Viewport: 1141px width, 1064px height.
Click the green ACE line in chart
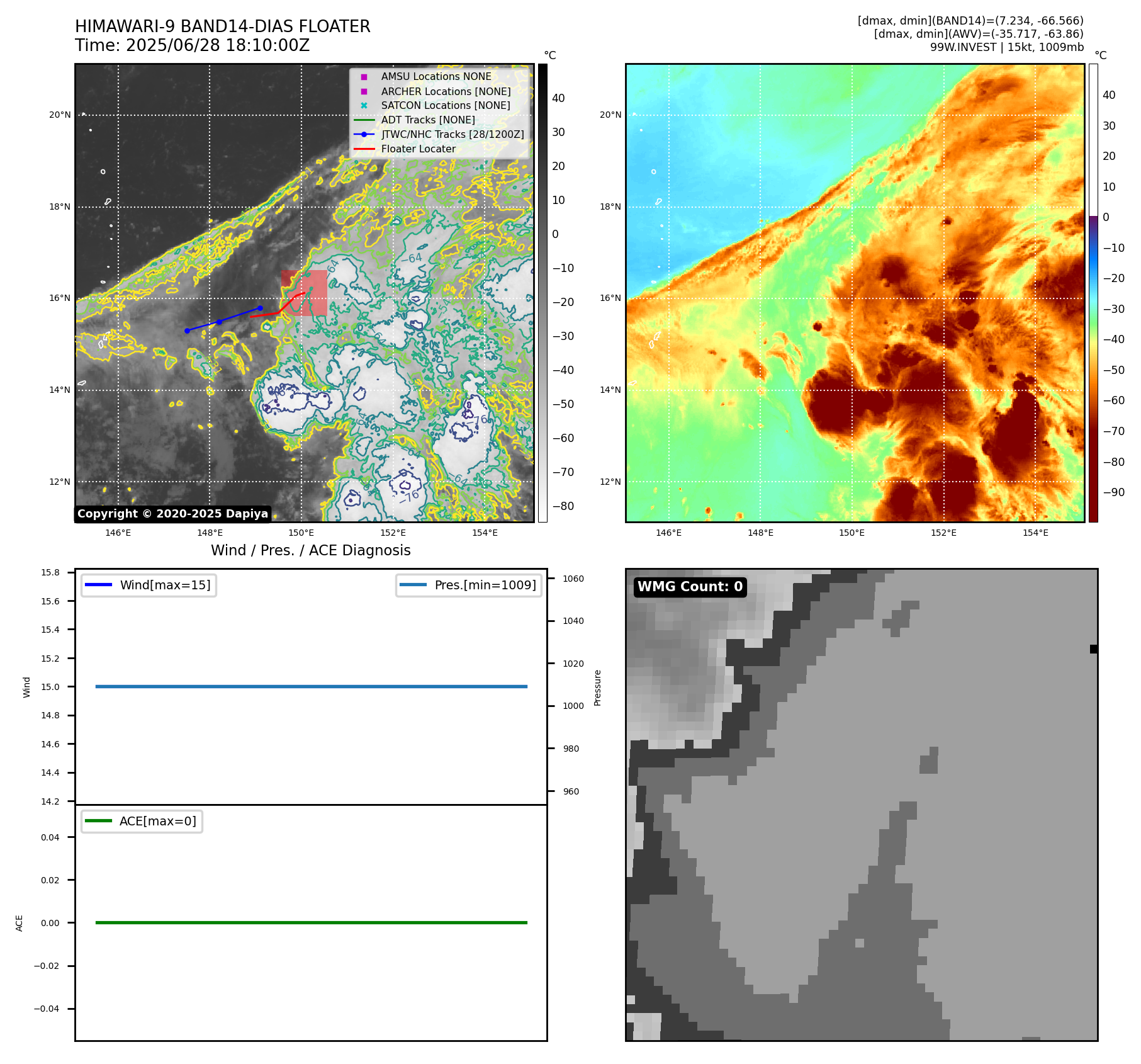click(311, 922)
